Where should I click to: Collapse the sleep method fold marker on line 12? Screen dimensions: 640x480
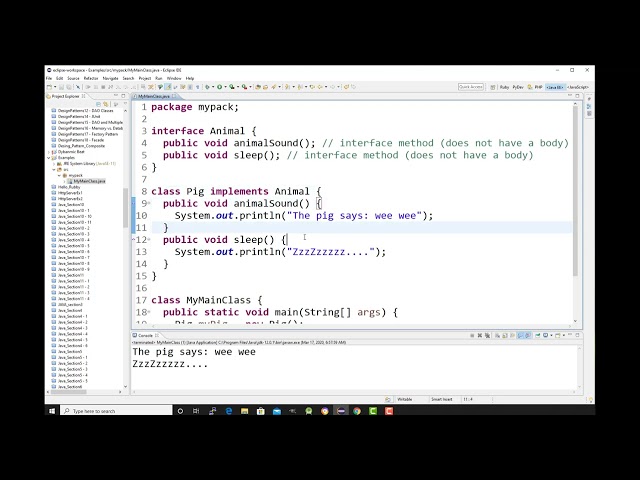[149, 240]
